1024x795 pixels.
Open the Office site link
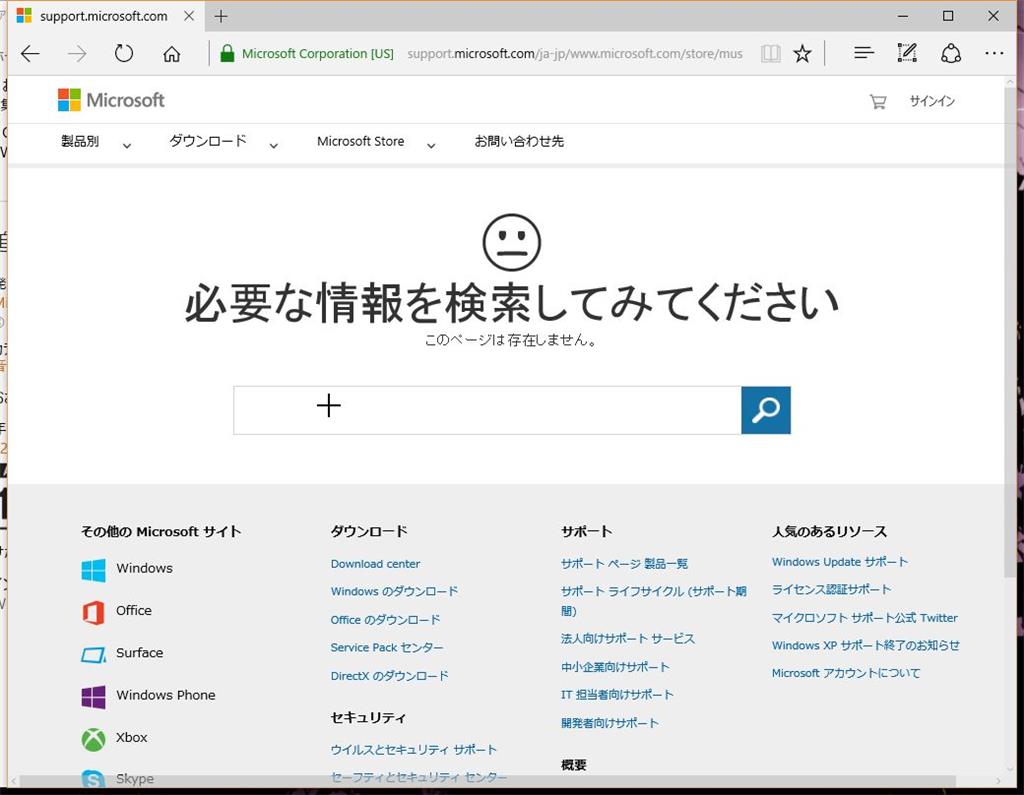(x=134, y=610)
